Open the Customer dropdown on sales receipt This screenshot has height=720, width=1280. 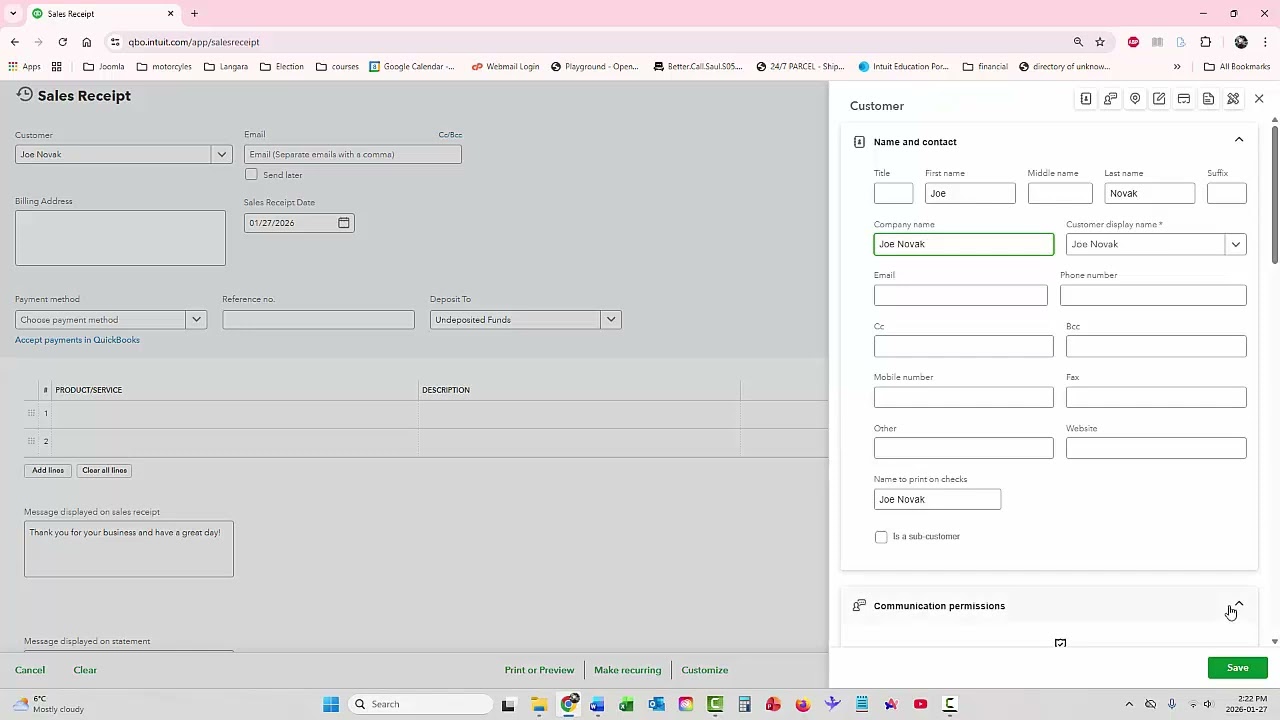click(222, 154)
